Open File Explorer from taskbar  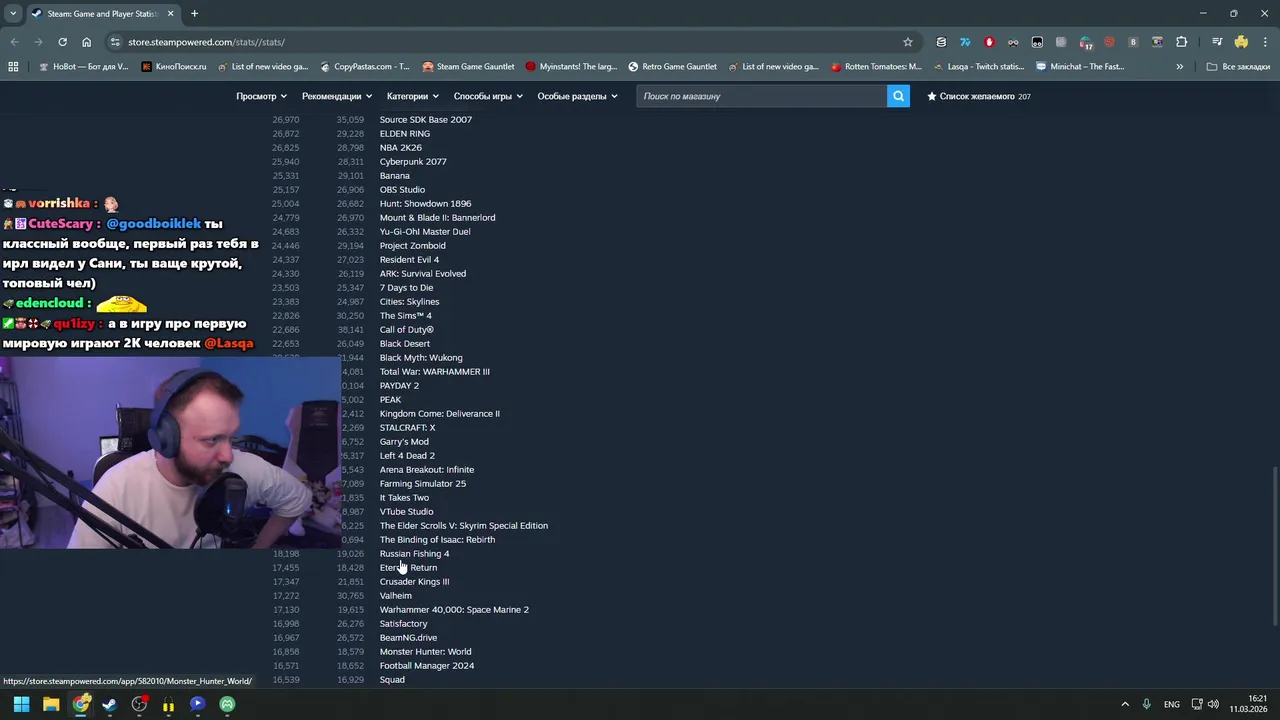pos(51,704)
